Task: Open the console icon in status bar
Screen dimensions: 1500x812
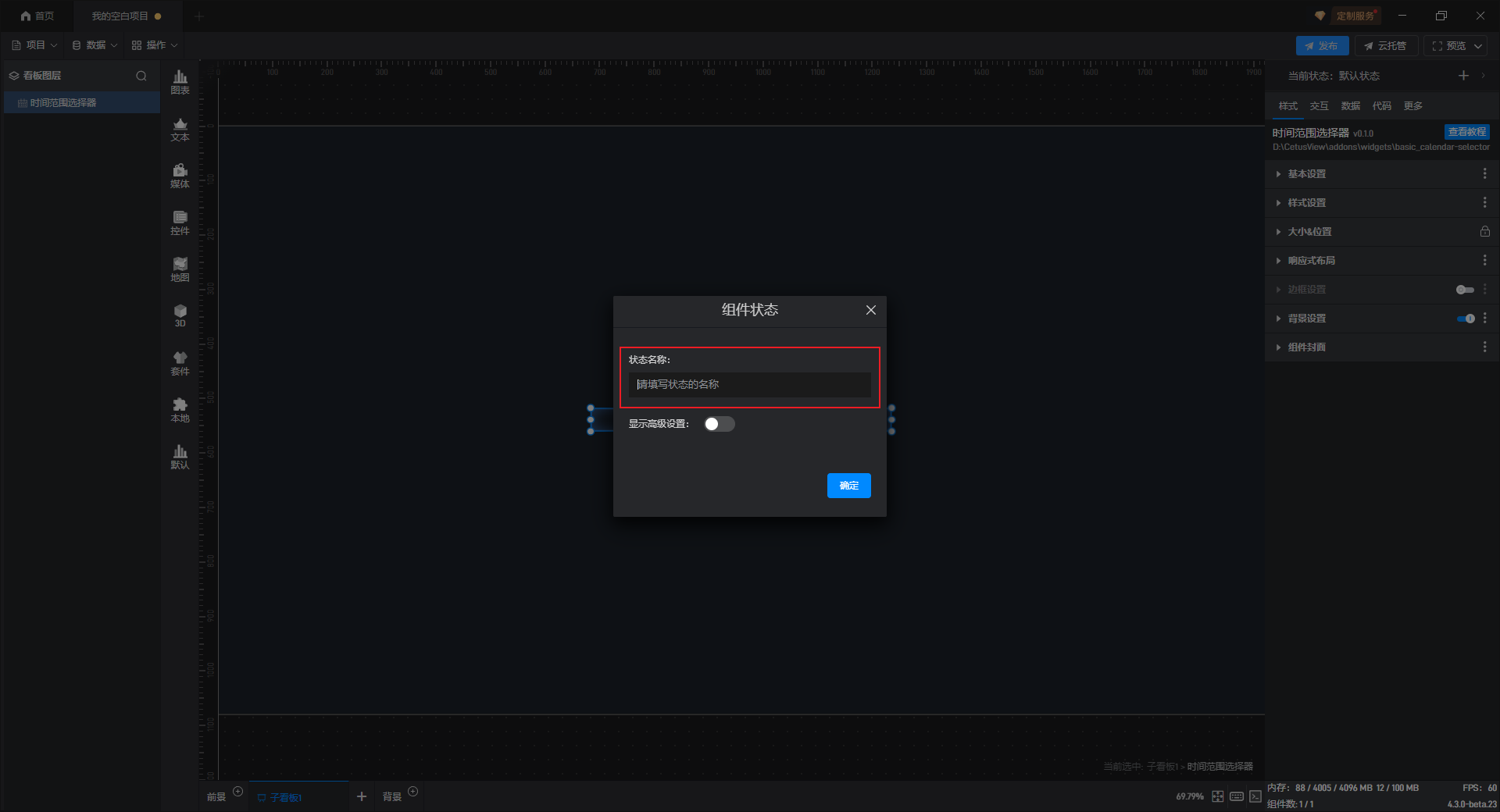Action: coord(1255,796)
